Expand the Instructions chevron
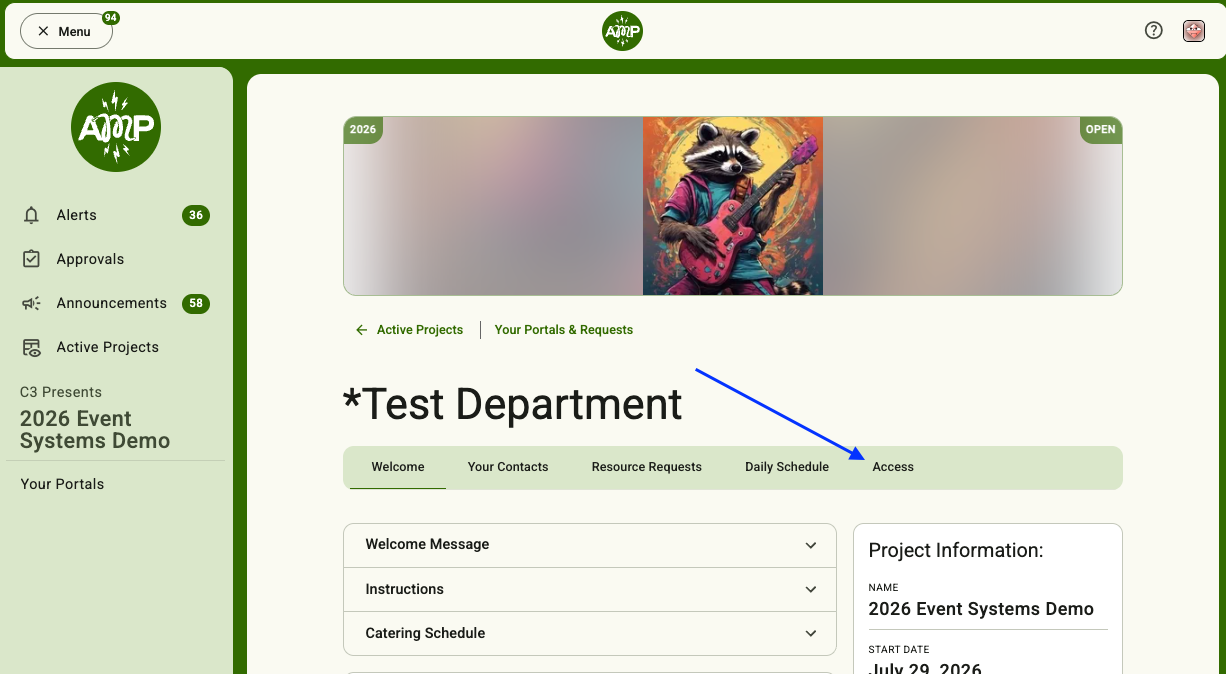 (x=811, y=590)
